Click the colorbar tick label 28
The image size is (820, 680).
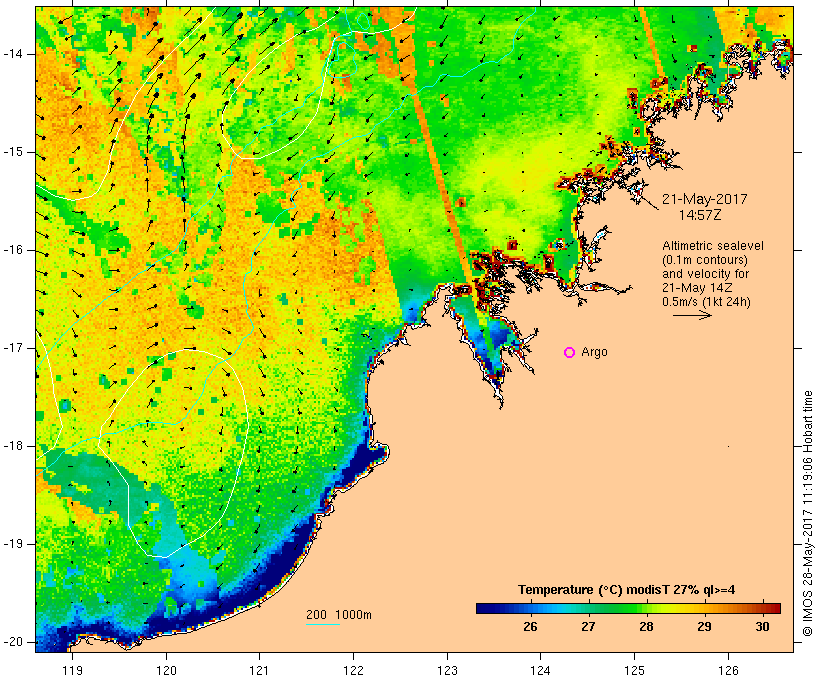pyautogui.click(x=646, y=626)
